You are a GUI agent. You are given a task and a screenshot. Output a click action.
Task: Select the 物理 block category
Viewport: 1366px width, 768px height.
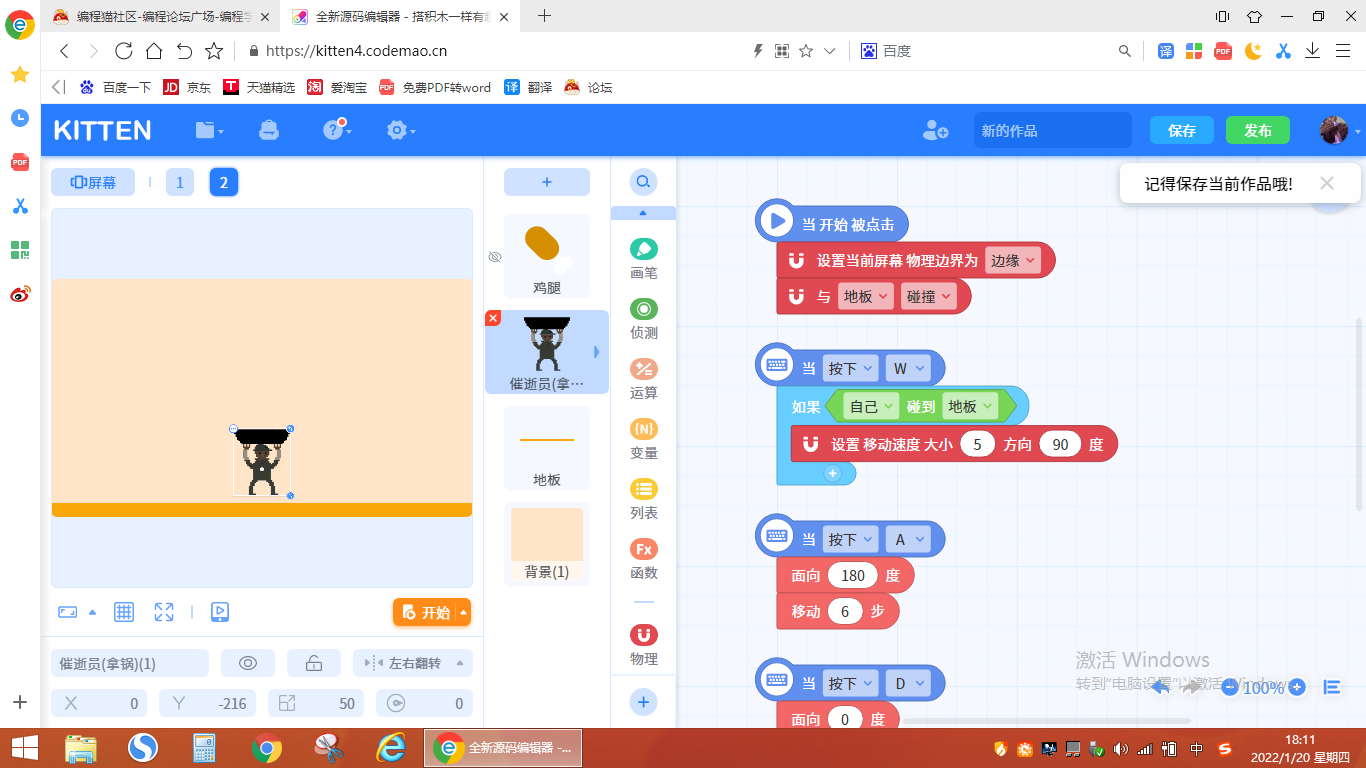[644, 644]
